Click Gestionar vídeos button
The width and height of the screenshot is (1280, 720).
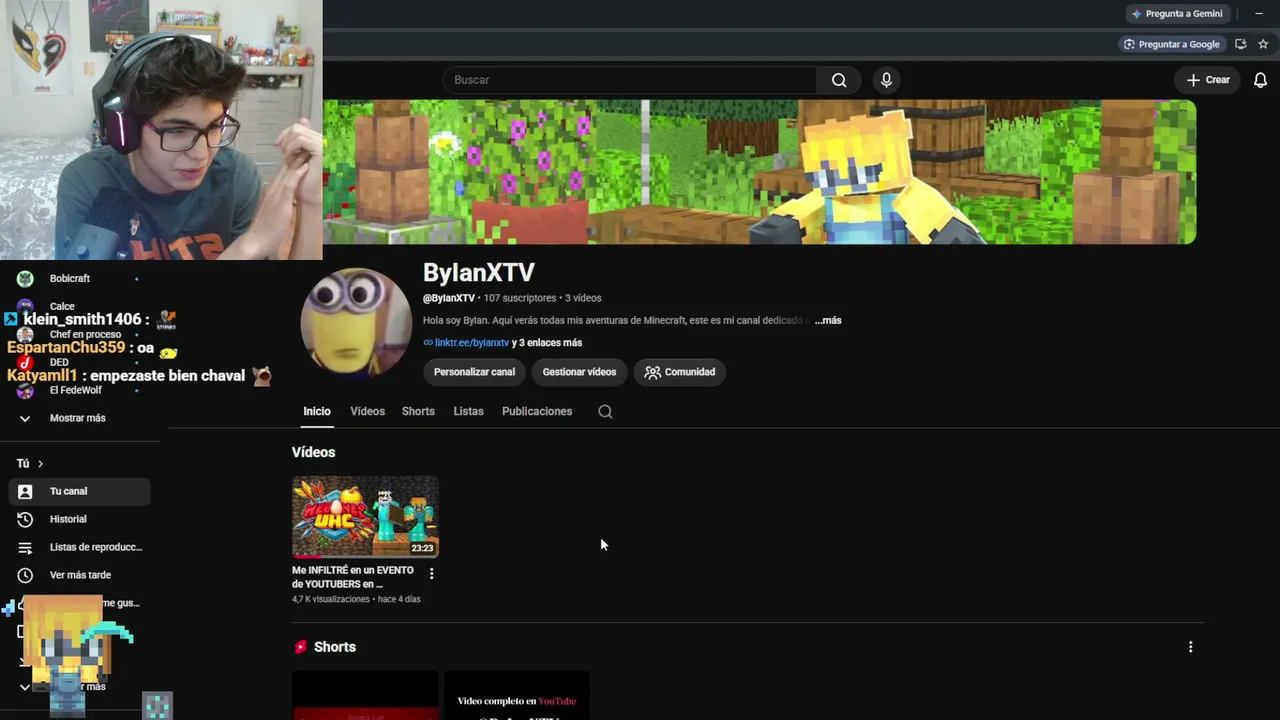[x=579, y=372]
